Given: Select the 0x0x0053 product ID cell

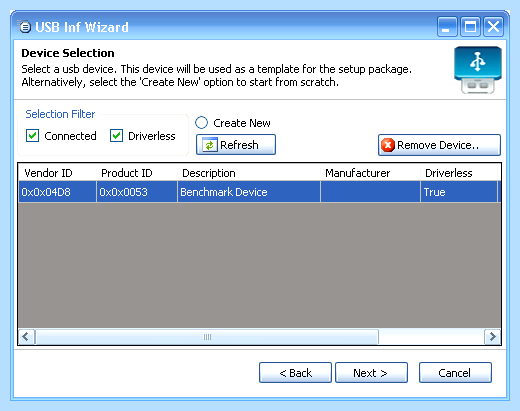Looking at the screenshot, I should 137,192.
